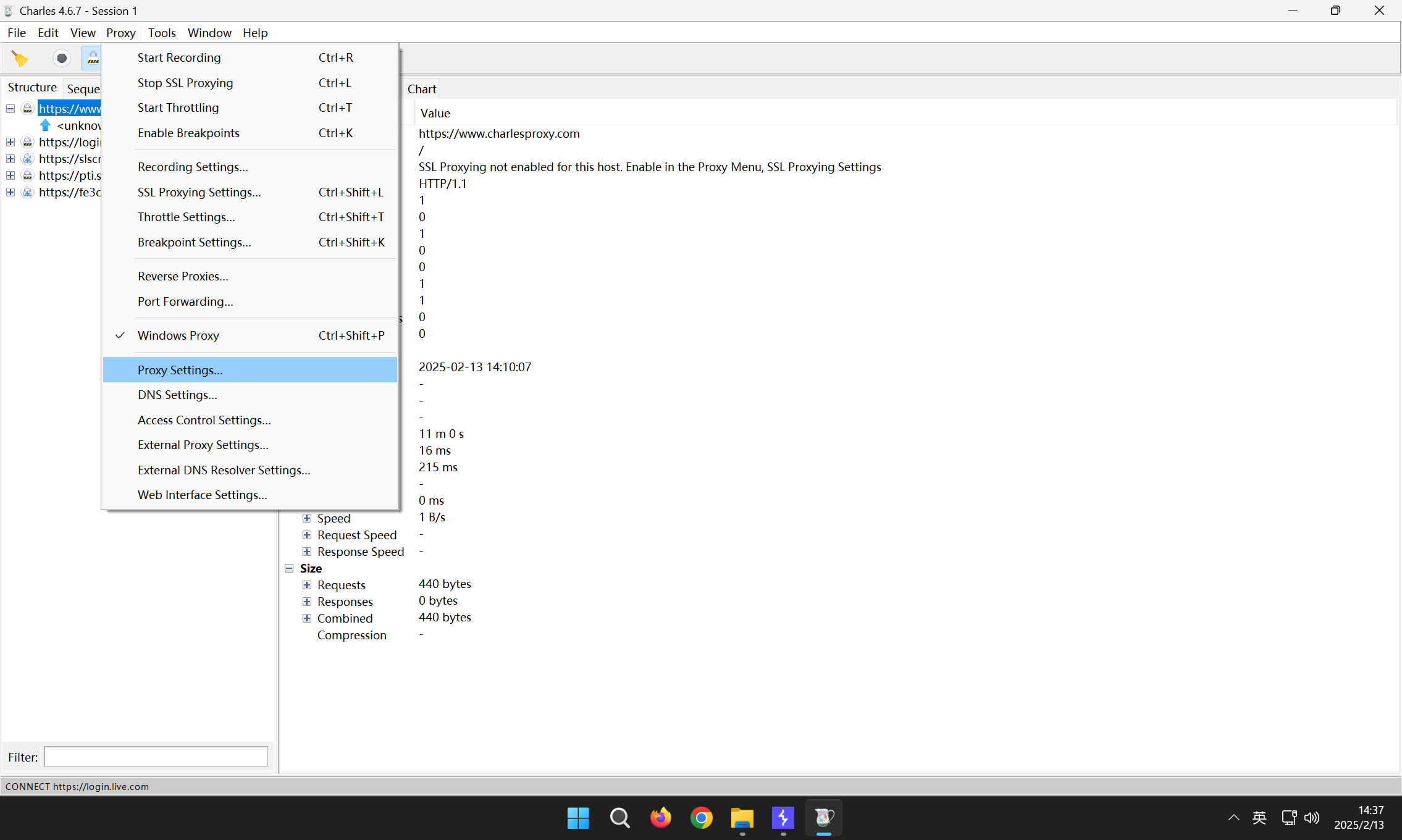
Task: Select Stop SSL Proxying menu entry
Action: click(185, 83)
